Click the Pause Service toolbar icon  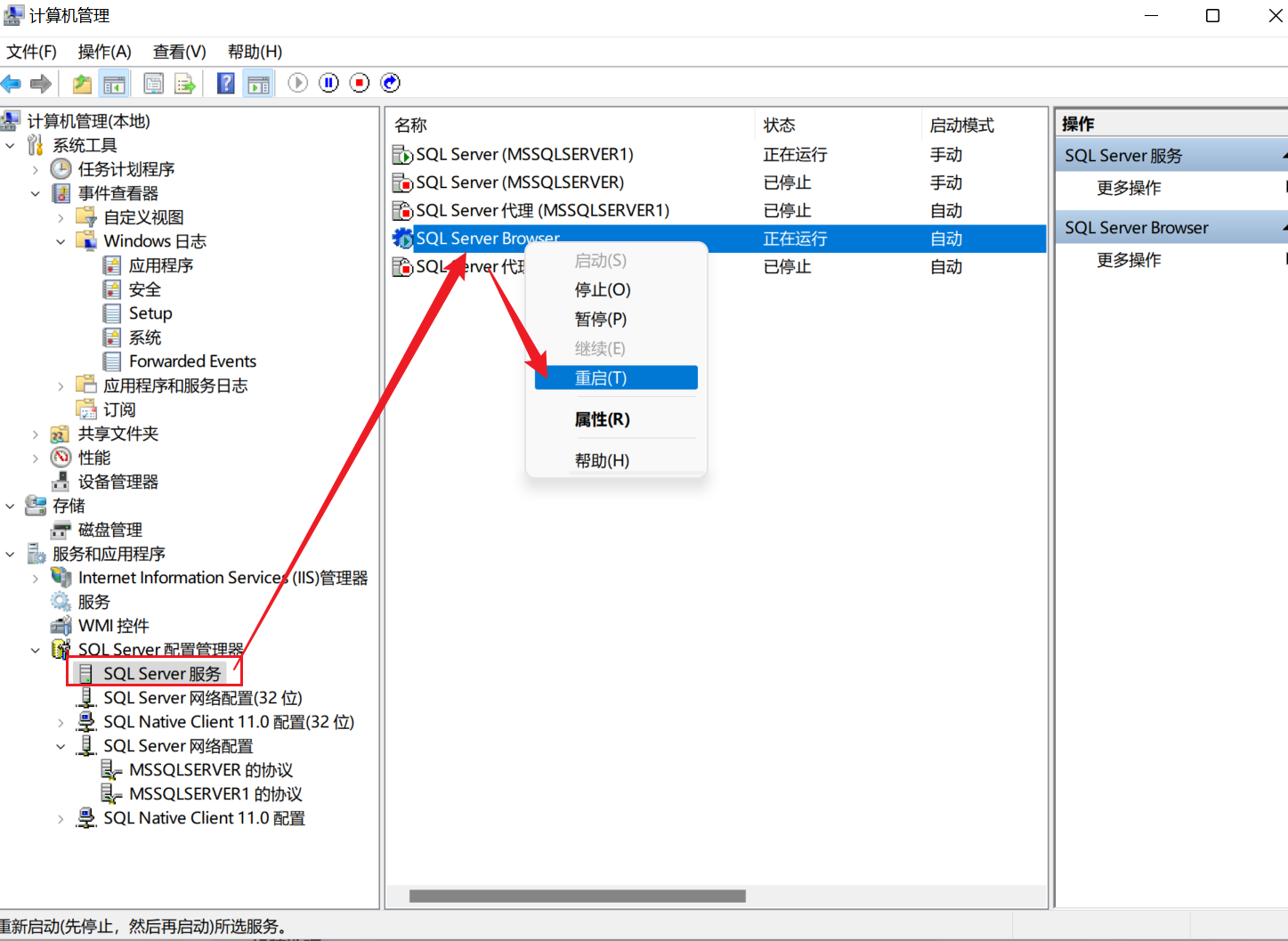coord(329,83)
